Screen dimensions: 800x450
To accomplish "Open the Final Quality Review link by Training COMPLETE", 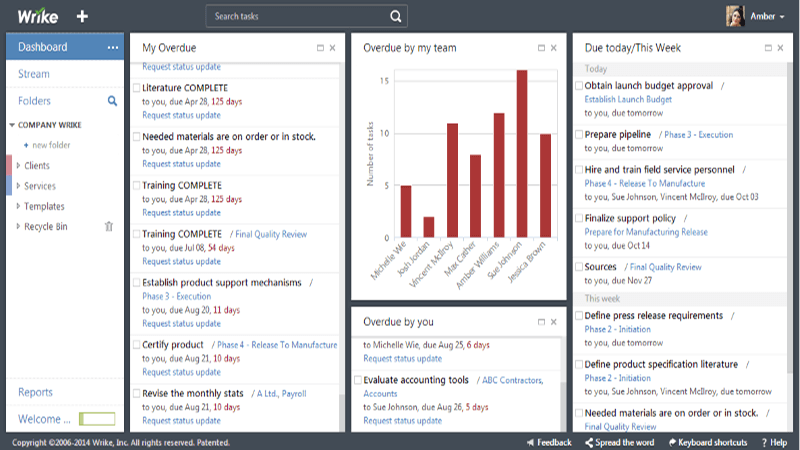I will coord(271,234).
